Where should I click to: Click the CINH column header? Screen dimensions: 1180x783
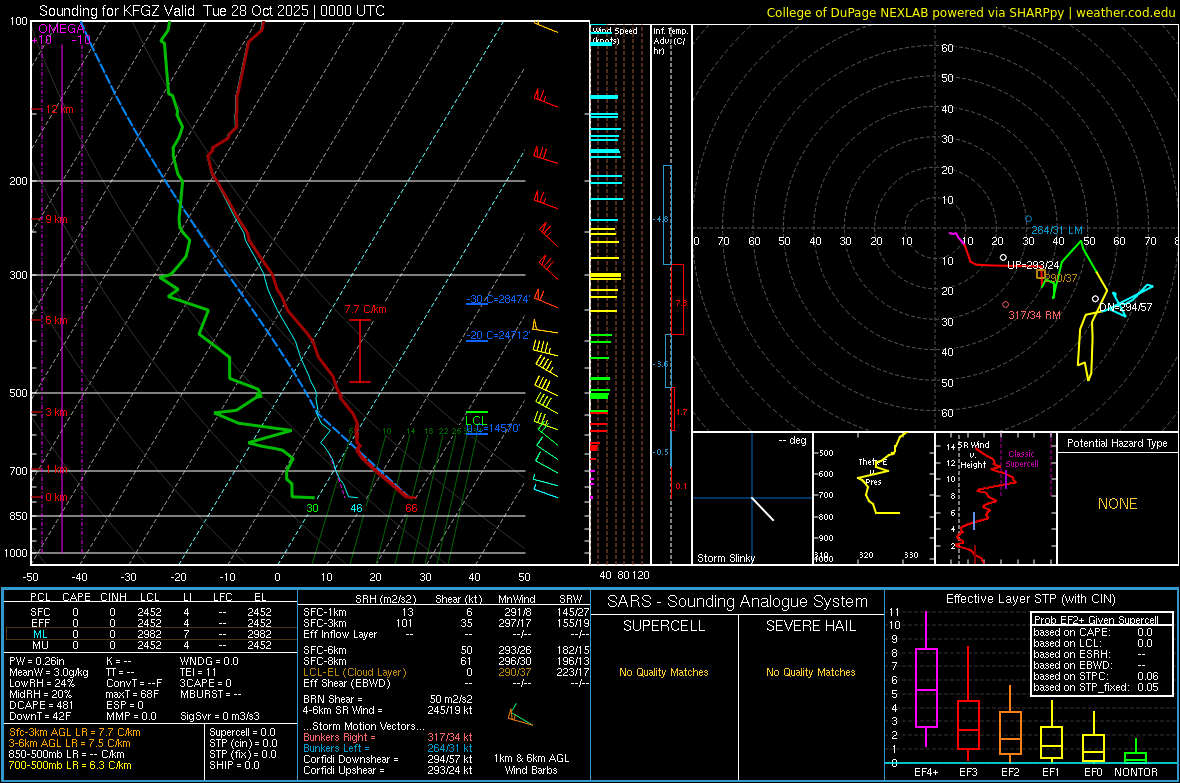tap(114, 597)
